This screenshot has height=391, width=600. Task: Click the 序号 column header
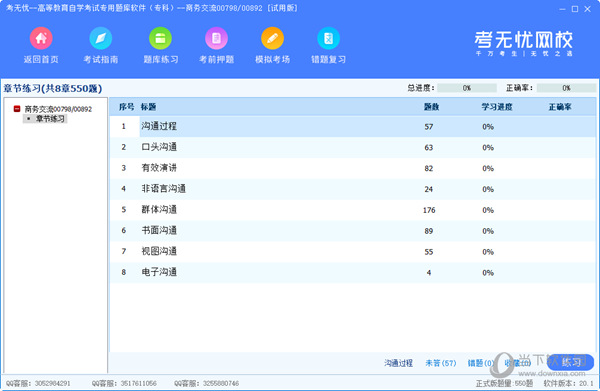pos(126,107)
